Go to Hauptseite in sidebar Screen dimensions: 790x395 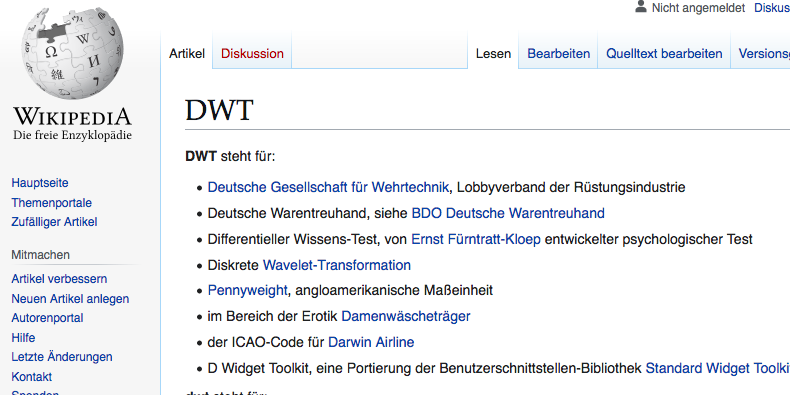40,183
